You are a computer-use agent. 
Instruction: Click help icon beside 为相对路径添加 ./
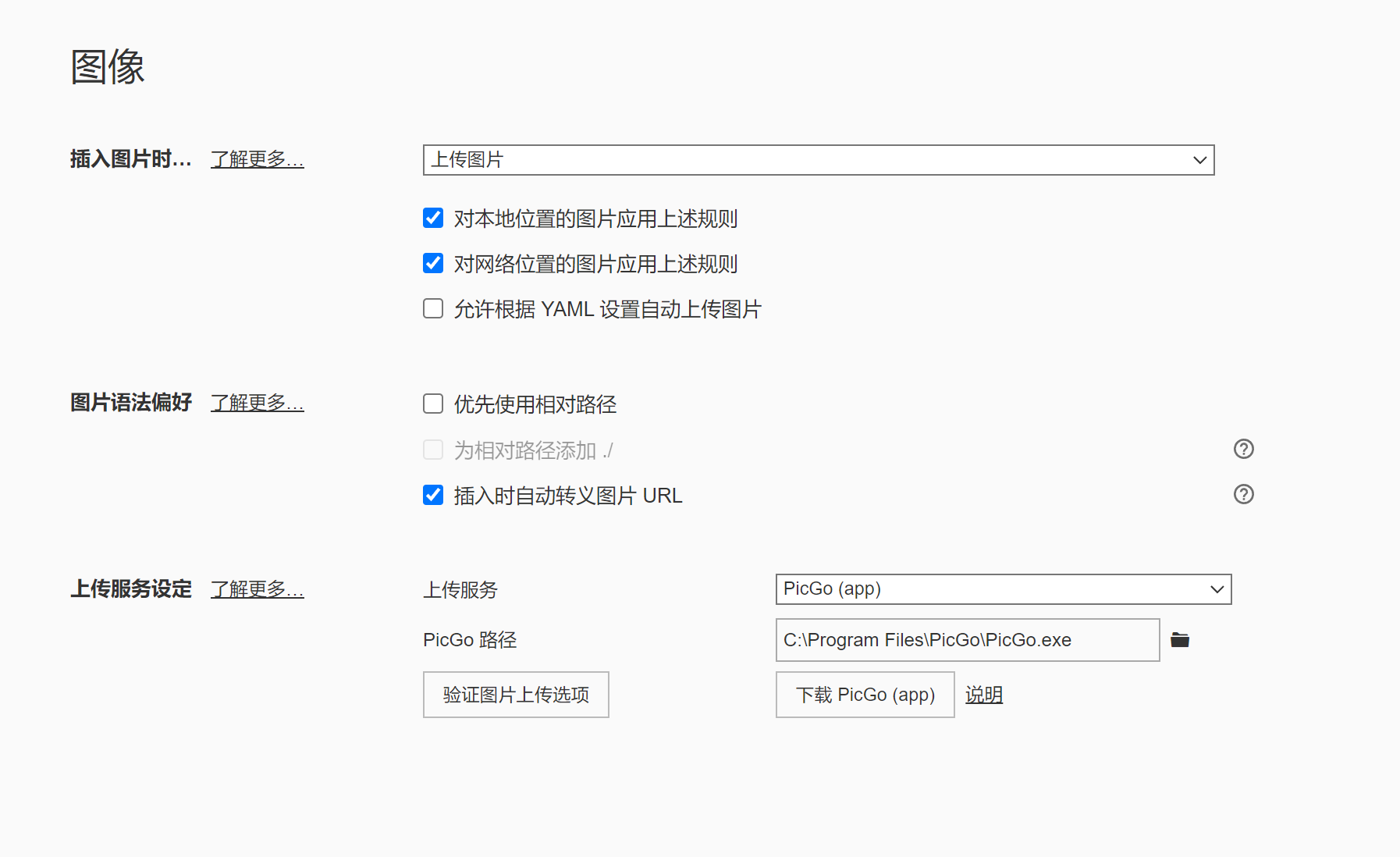[1244, 449]
